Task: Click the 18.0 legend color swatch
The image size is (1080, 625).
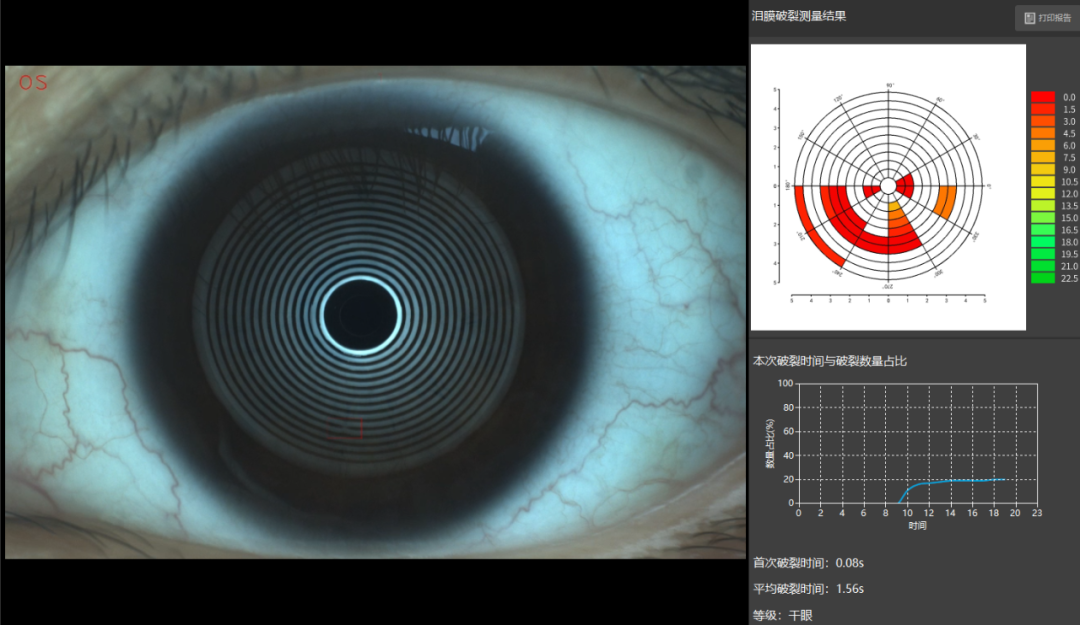Action: (x=1043, y=242)
